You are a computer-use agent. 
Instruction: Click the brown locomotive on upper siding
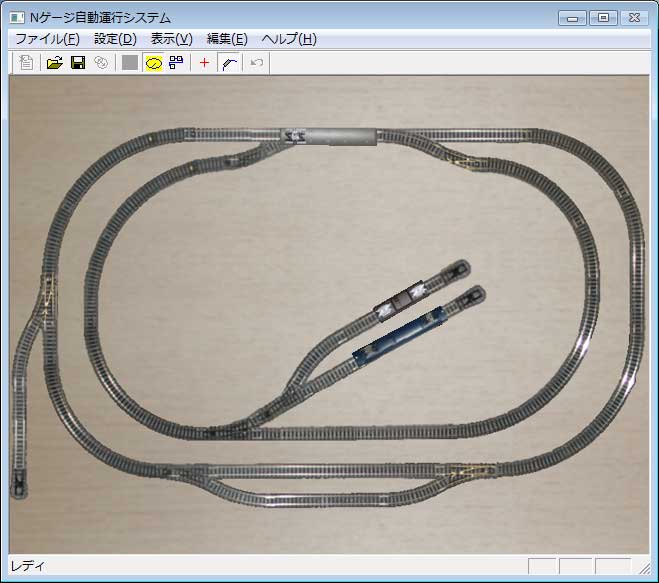point(400,300)
